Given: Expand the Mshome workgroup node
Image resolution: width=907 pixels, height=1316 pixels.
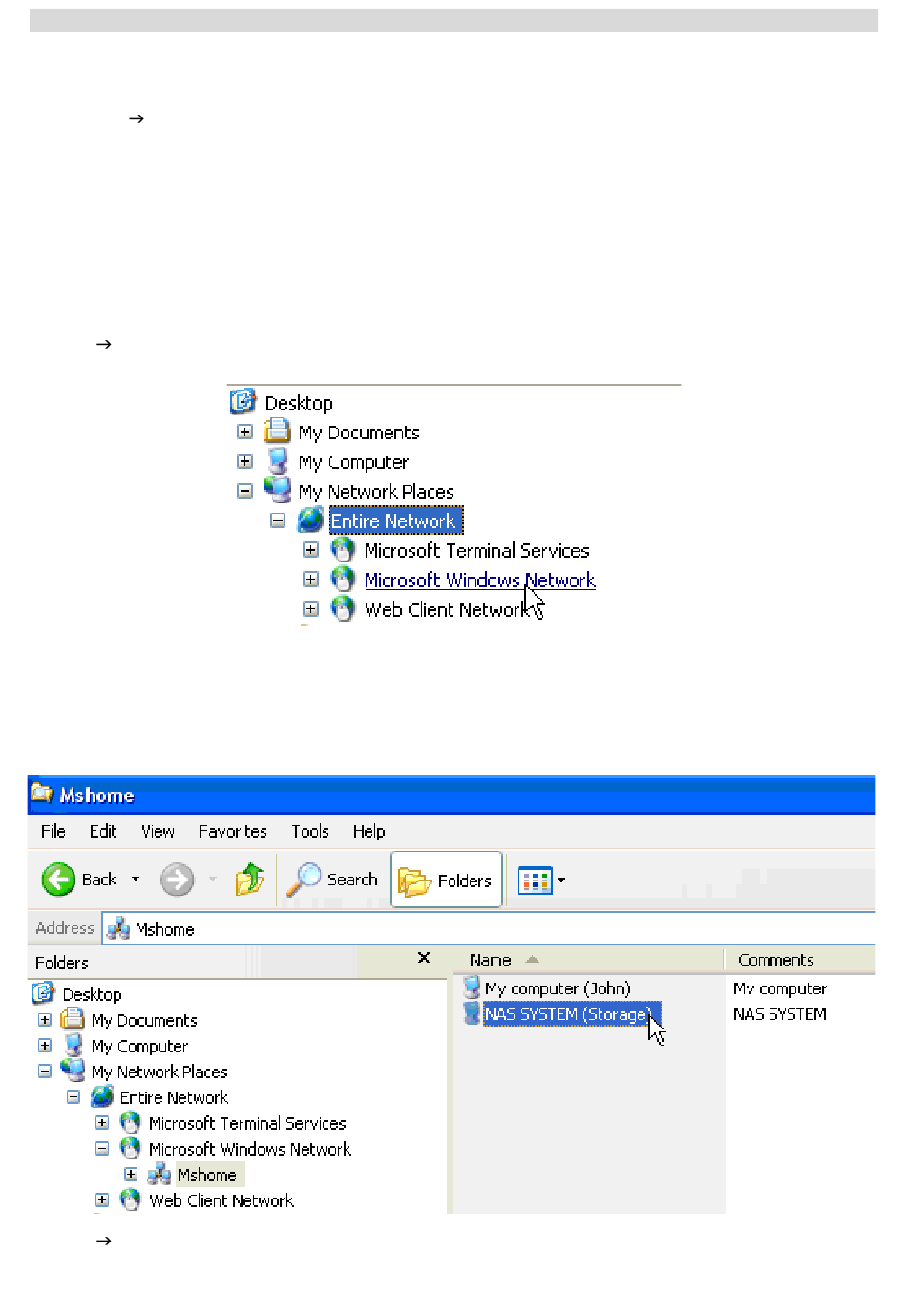Looking at the screenshot, I should click(131, 1175).
